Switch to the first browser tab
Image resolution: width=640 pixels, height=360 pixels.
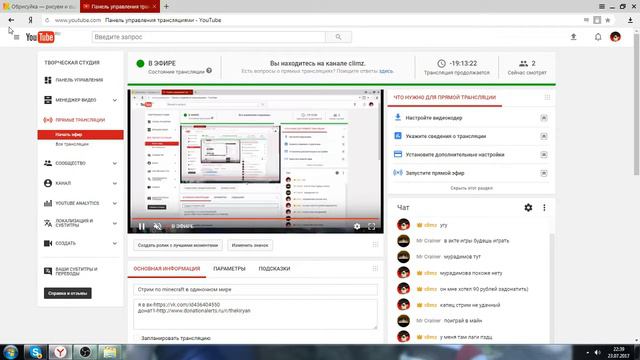point(40,7)
